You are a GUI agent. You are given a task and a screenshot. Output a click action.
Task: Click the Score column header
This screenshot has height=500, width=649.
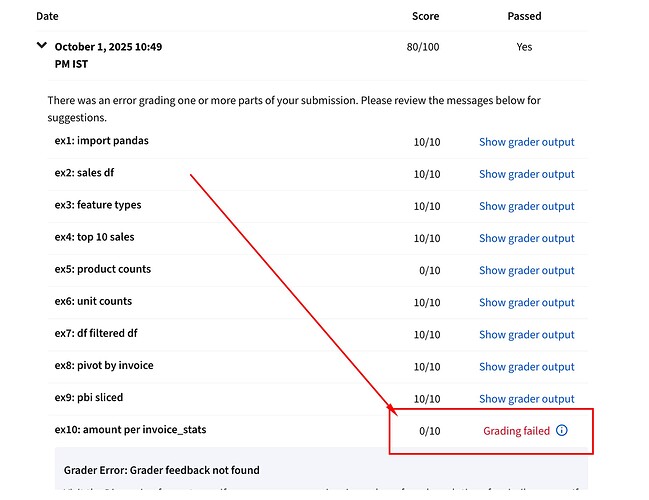(x=425, y=17)
